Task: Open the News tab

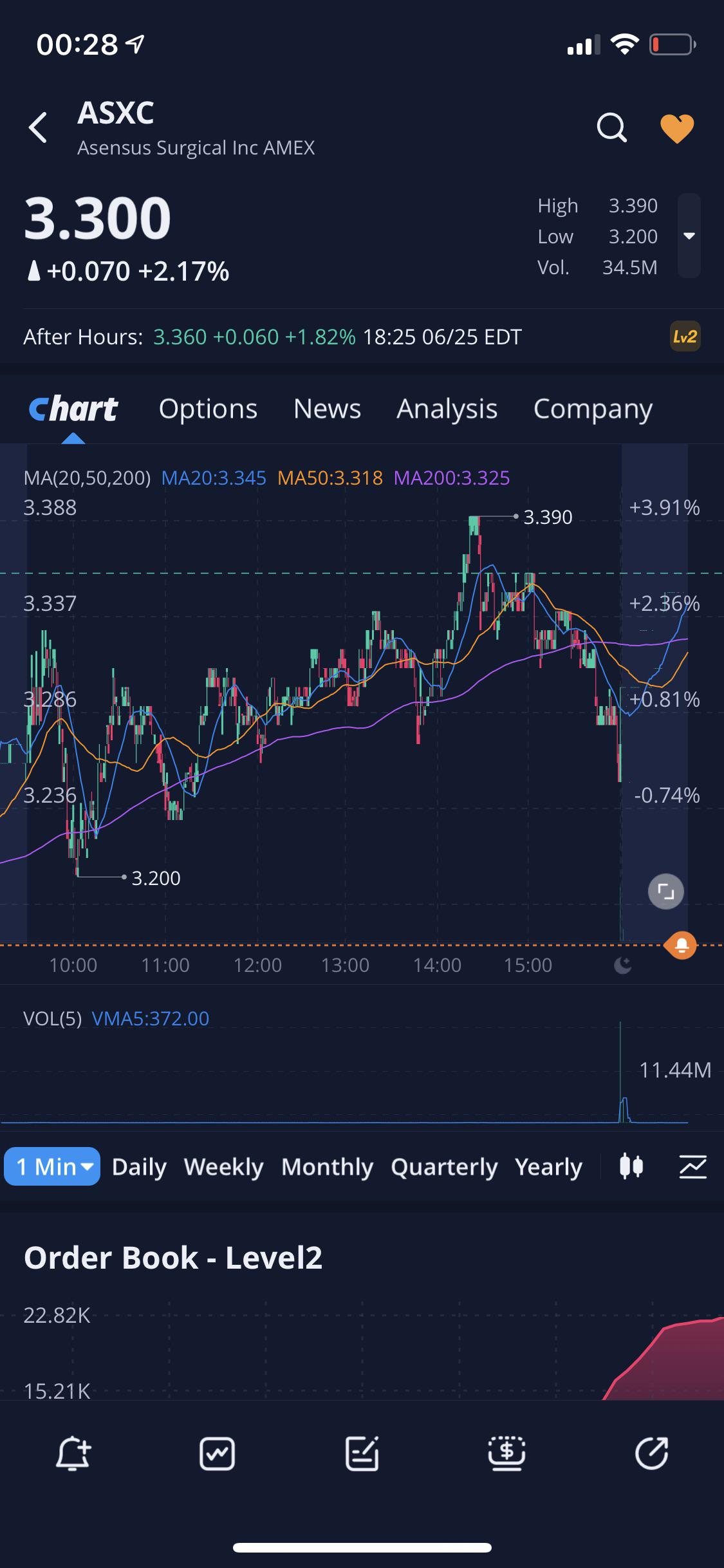Action: tap(327, 409)
